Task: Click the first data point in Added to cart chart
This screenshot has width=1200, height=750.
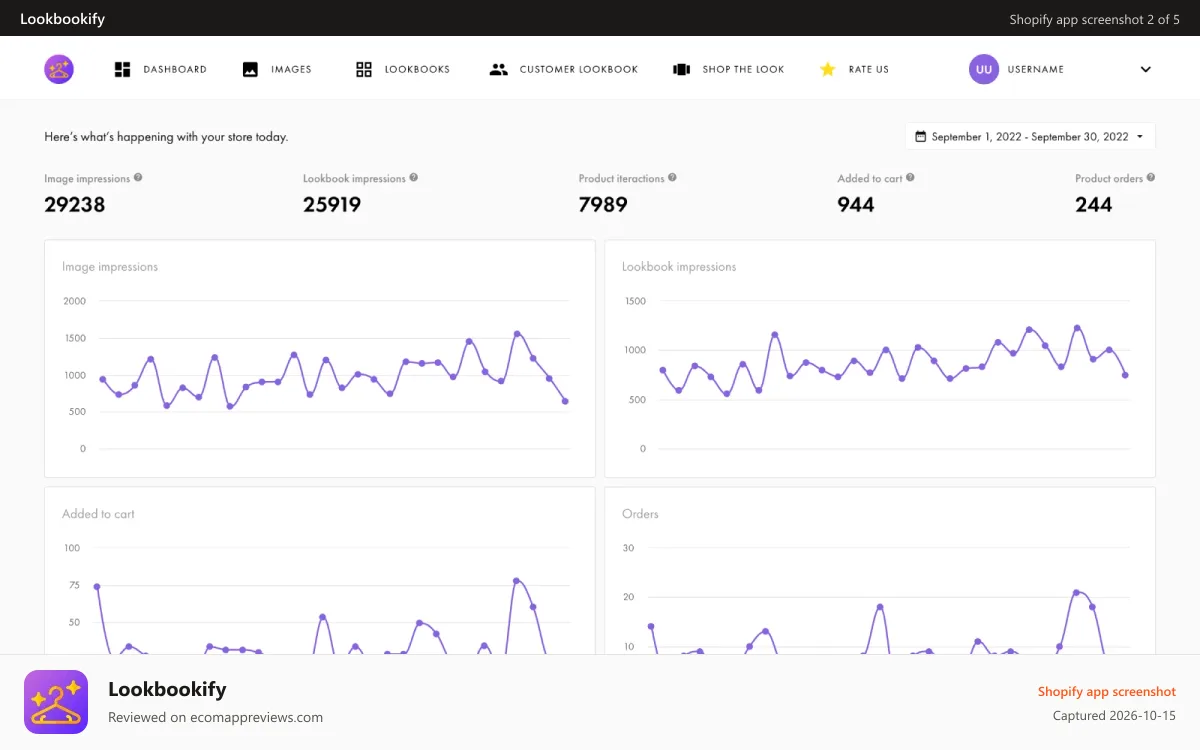Action: tap(97, 587)
